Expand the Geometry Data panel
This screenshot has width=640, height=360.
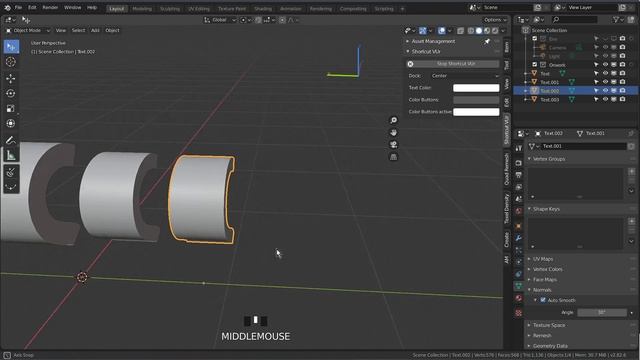tap(550, 346)
